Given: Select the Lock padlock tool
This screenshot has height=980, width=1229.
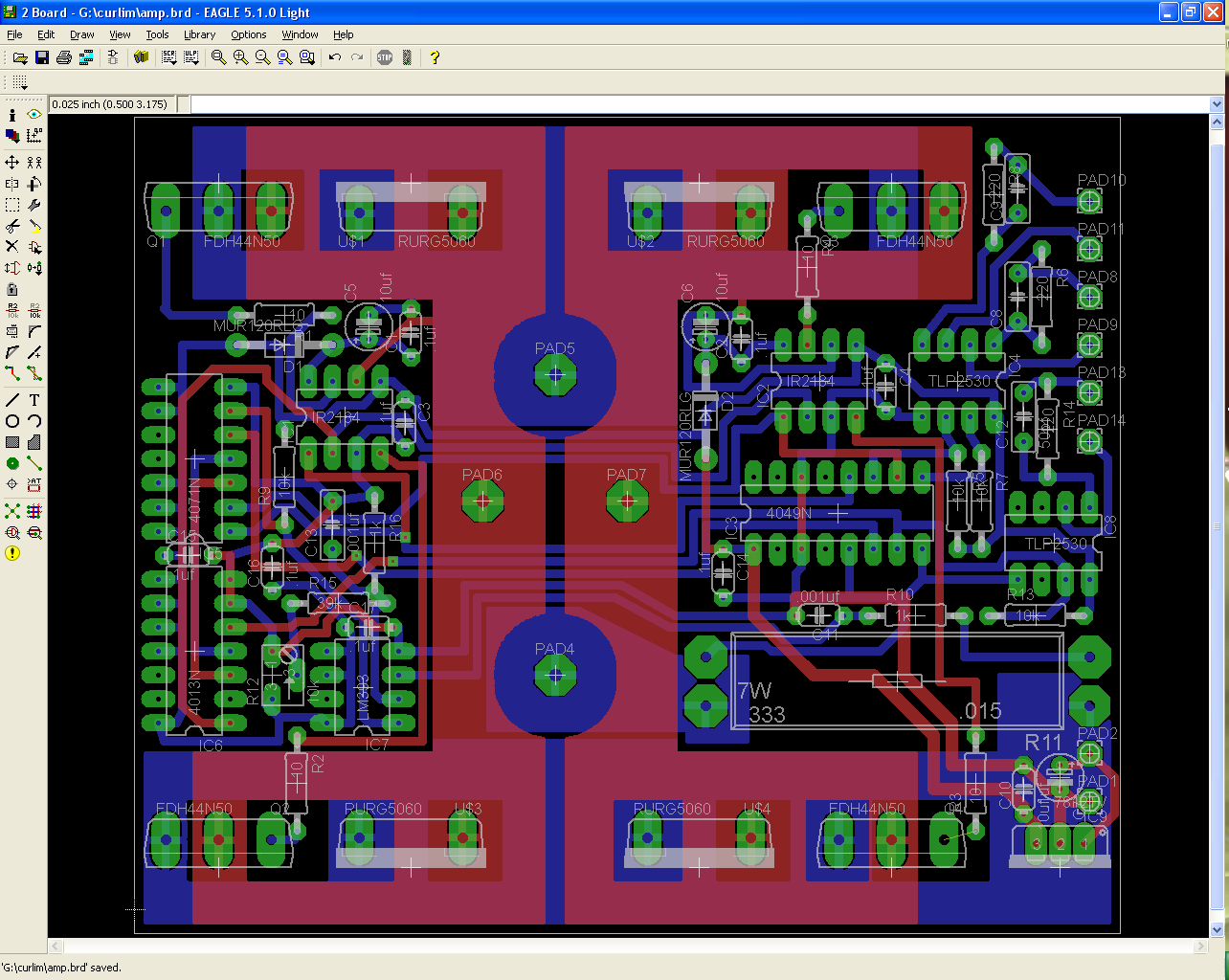Looking at the screenshot, I should pos(12,289).
